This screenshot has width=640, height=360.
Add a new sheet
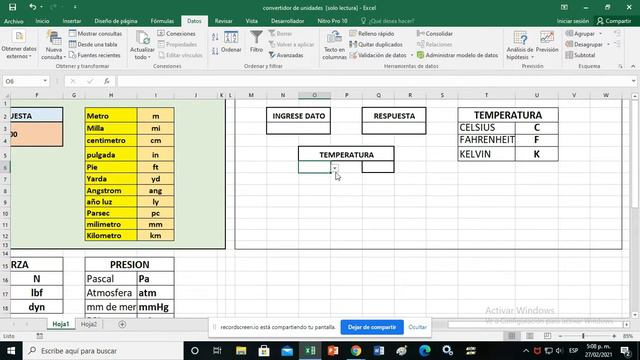(122, 324)
